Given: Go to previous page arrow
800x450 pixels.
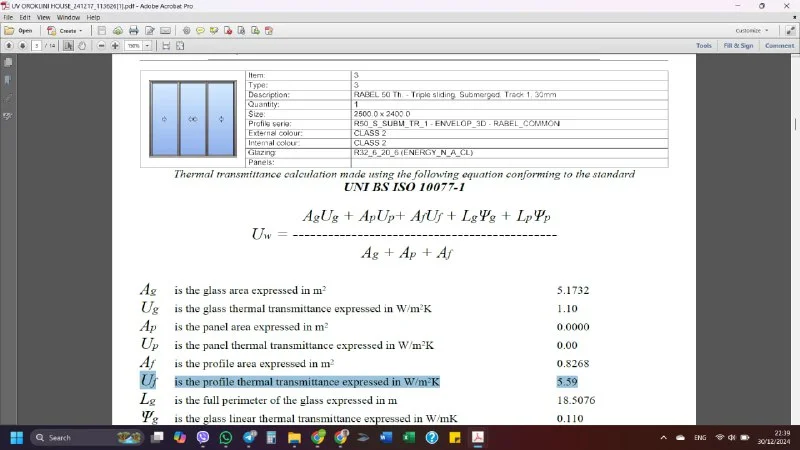Looking at the screenshot, I should (9, 46).
